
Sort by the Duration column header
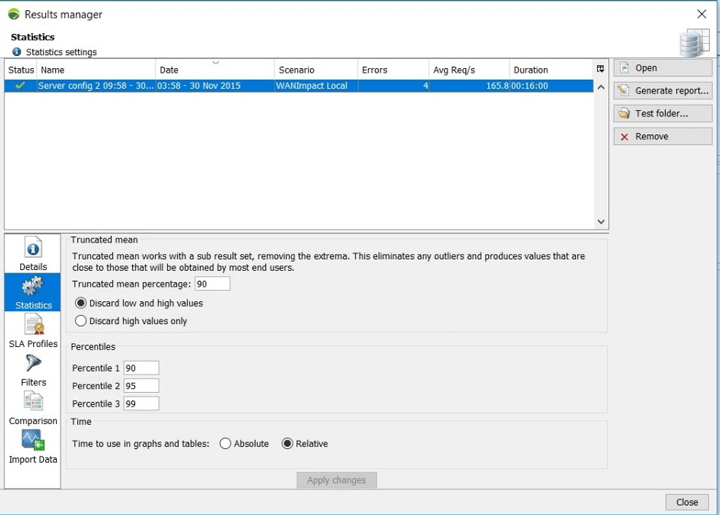click(551, 70)
